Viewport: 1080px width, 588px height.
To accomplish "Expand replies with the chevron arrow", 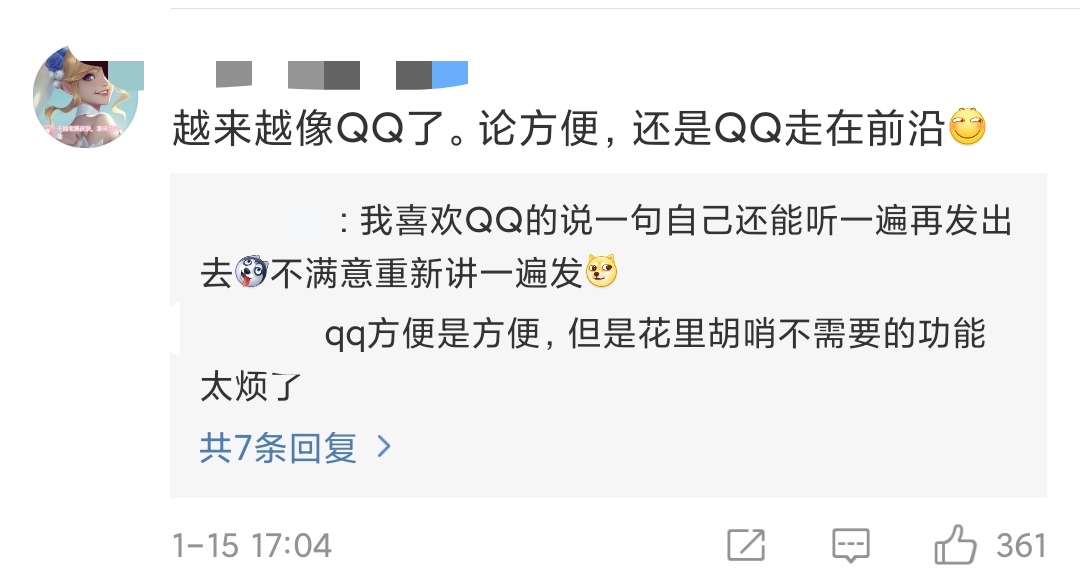I will [x=384, y=448].
